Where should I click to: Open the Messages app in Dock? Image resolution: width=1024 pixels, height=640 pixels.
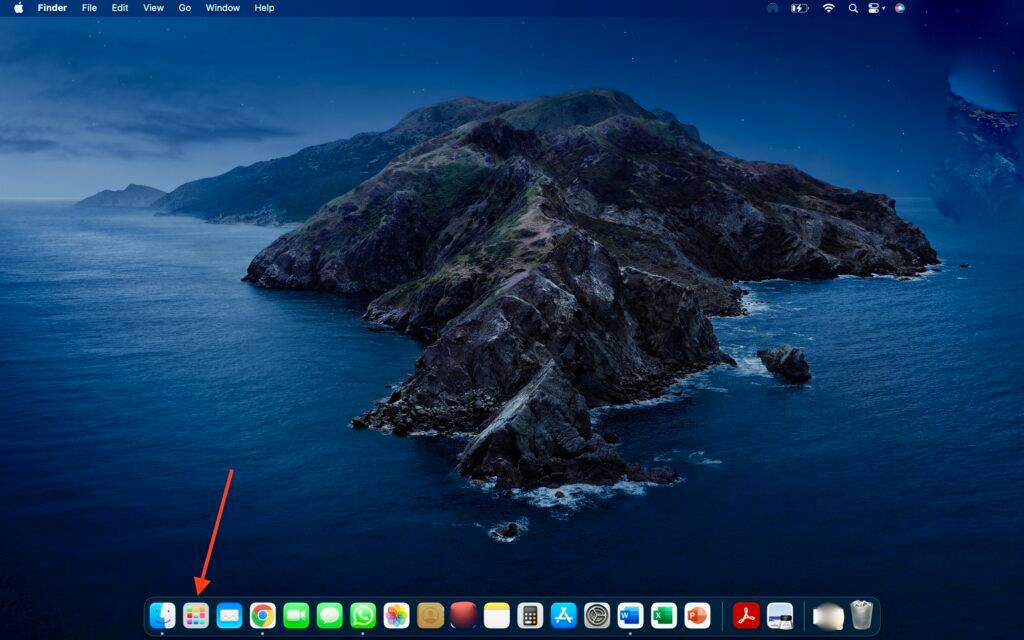click(x=329, y=615)
